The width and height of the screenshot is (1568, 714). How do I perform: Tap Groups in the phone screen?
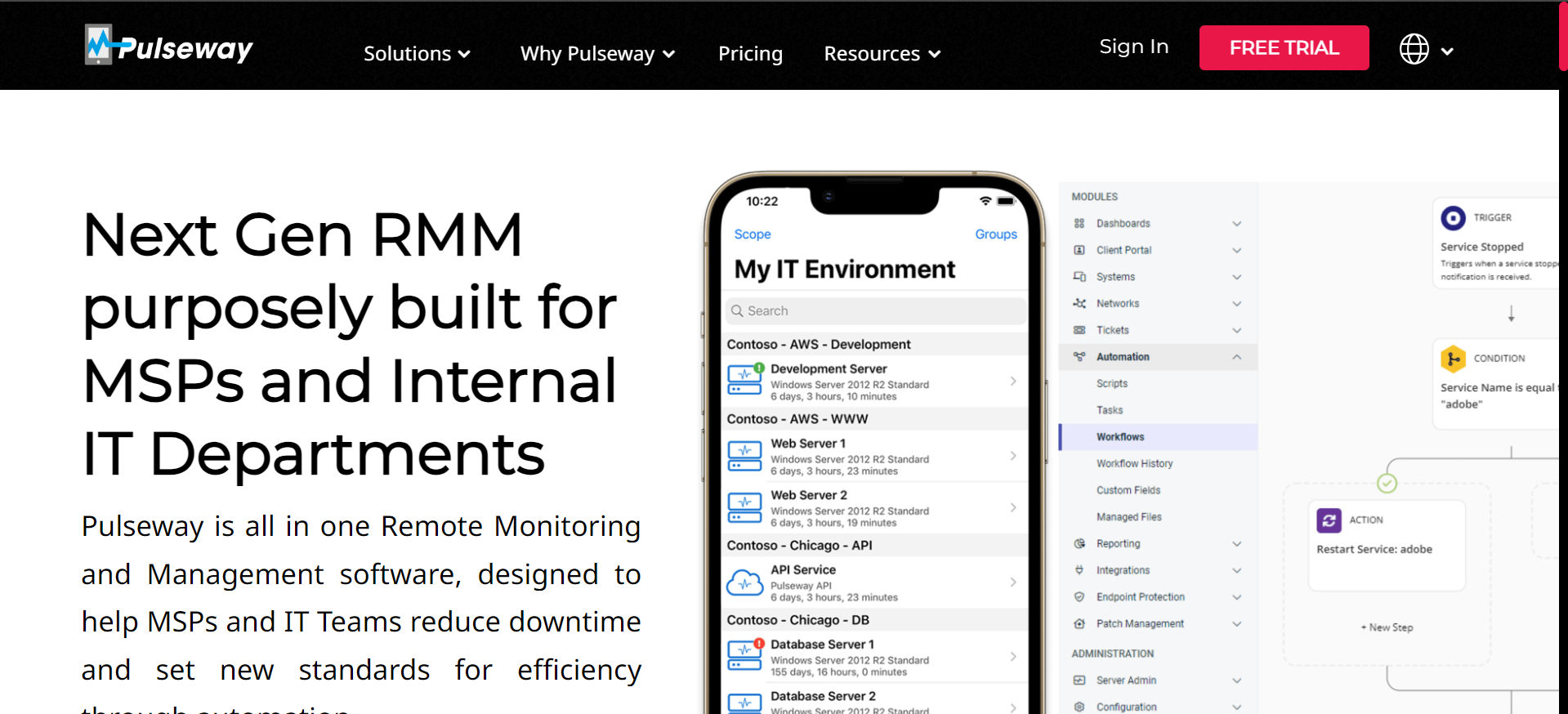click(x=995, y=234)
